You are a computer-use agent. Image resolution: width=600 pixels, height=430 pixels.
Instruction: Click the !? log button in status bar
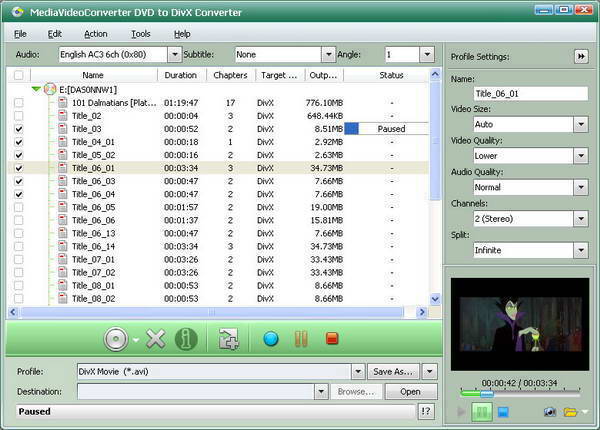[x=426, y=412]
